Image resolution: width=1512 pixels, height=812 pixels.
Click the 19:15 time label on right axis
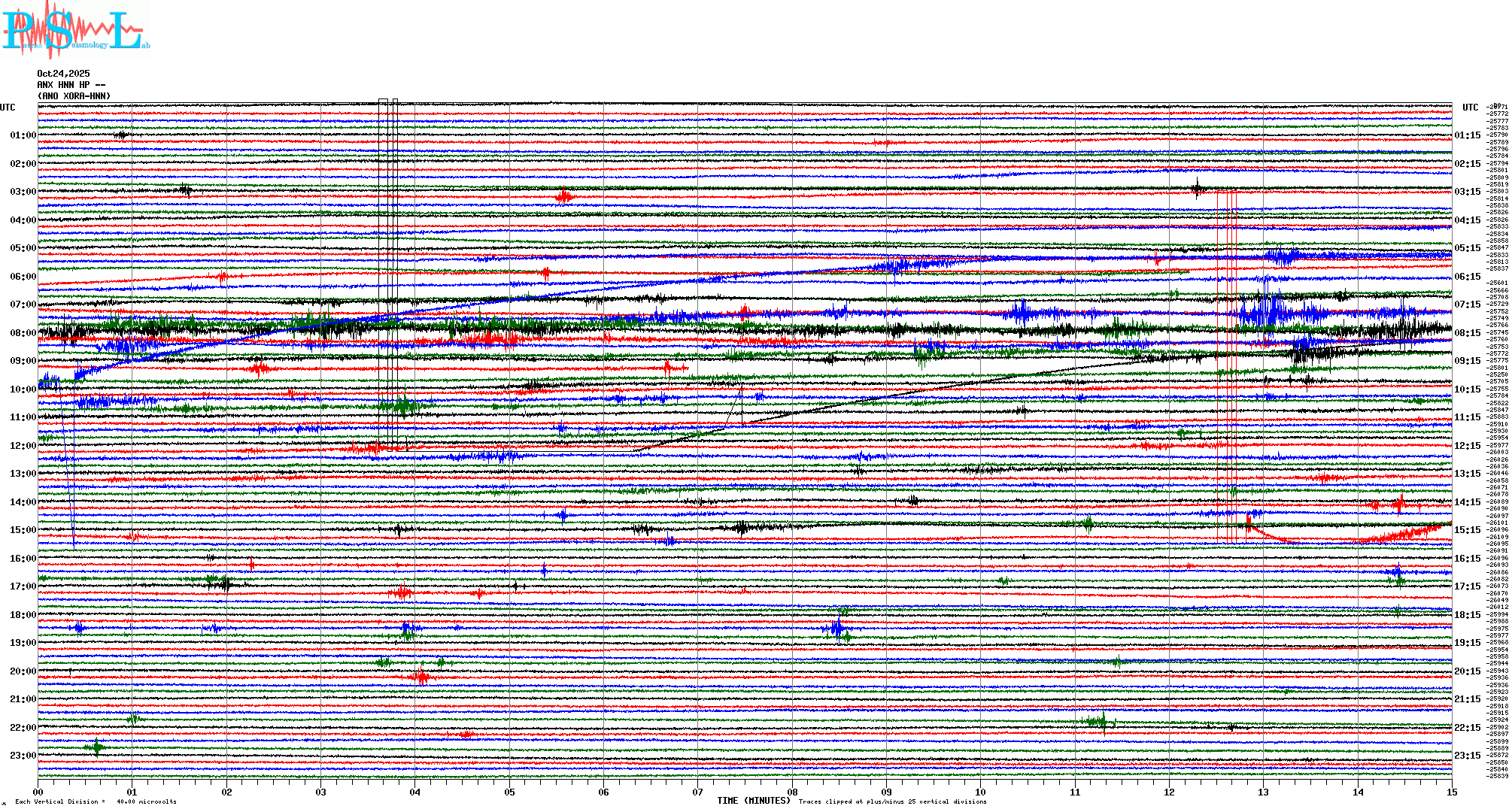coord(1467,643)
